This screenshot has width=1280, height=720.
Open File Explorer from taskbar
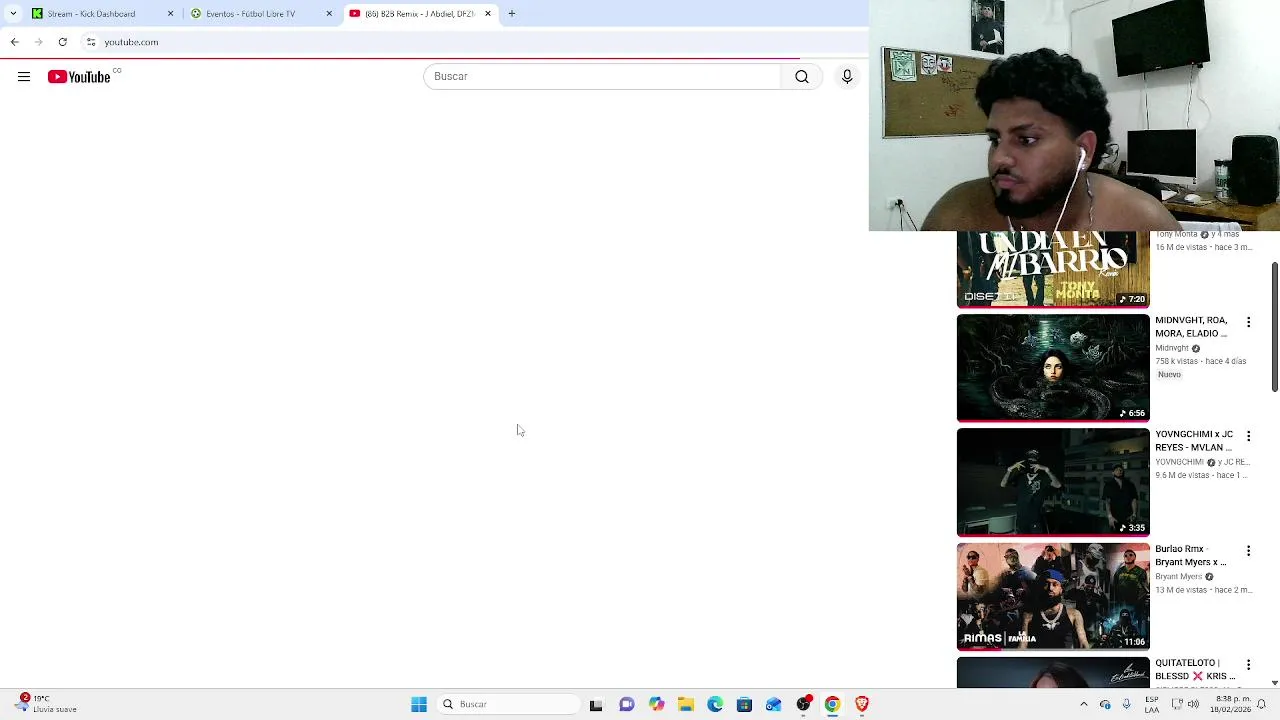pos(685,705)
